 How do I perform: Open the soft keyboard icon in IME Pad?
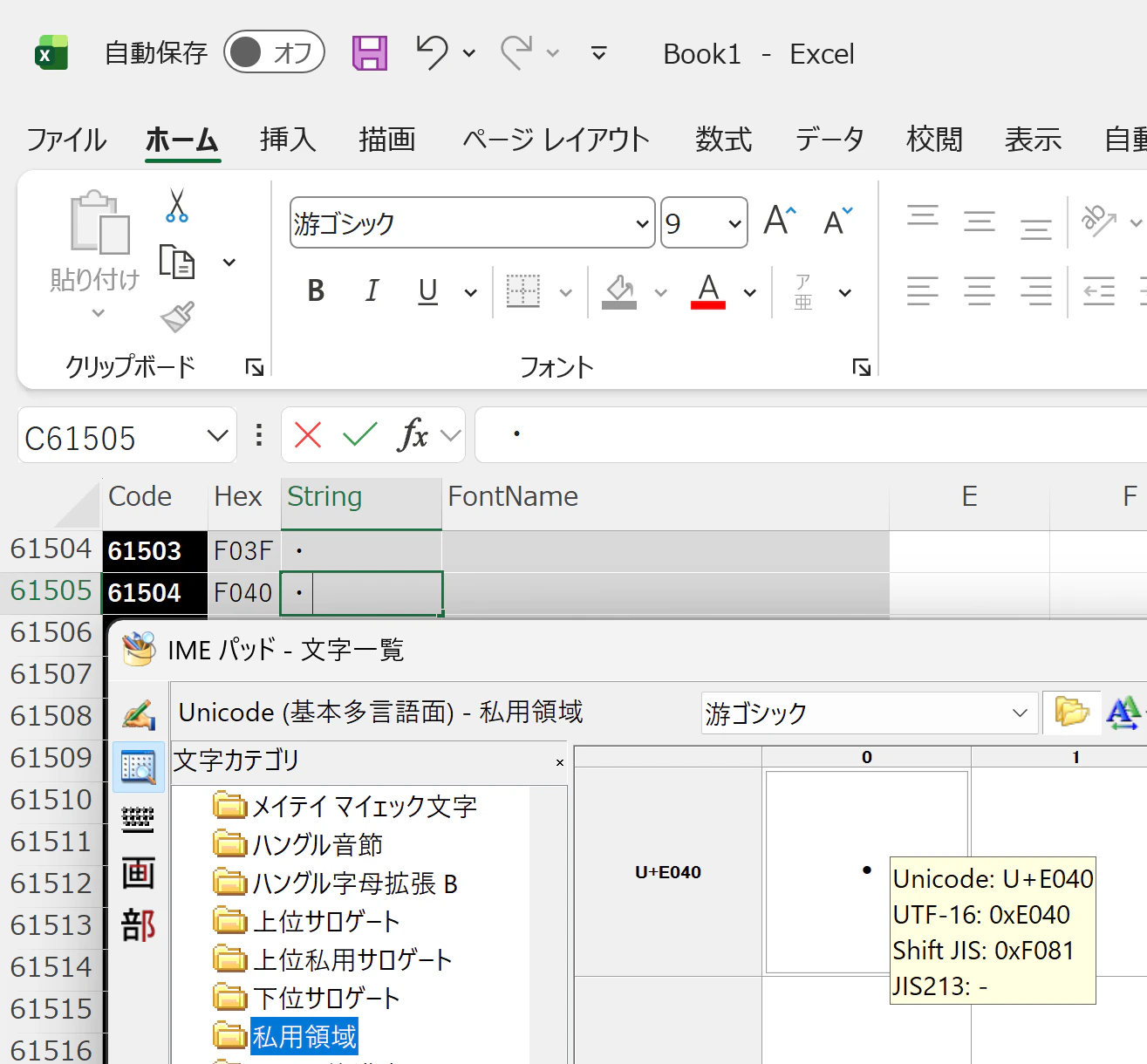[138, 820]
